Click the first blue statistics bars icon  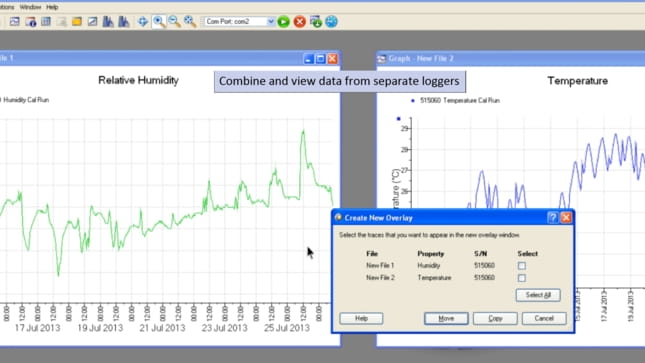pyautogui.click(x=108, y=21)
